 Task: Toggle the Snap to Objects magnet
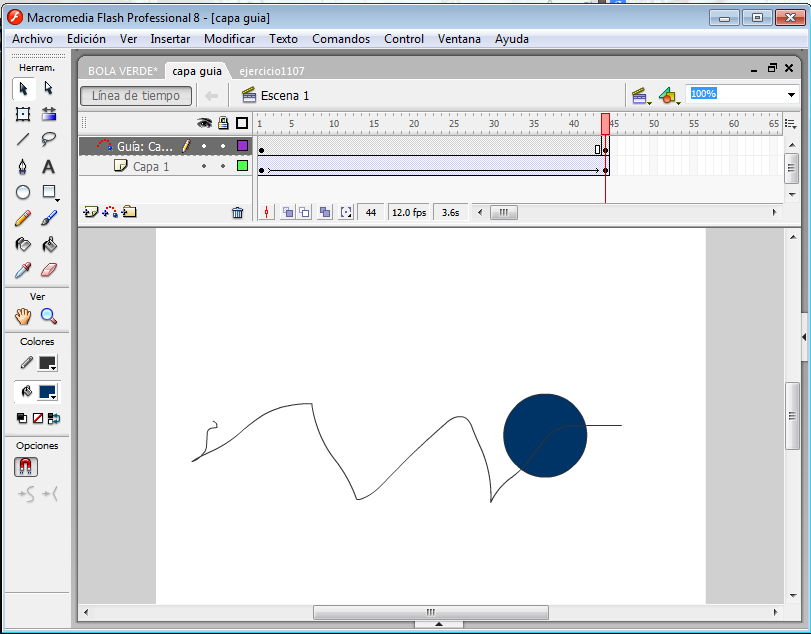(26, 467)
